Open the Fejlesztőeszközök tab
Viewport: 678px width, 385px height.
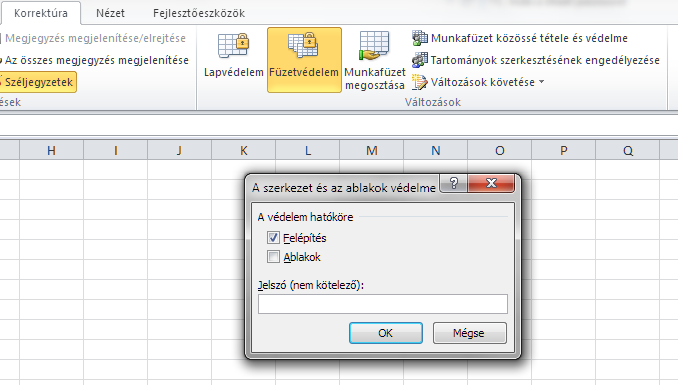pos(199,13)
